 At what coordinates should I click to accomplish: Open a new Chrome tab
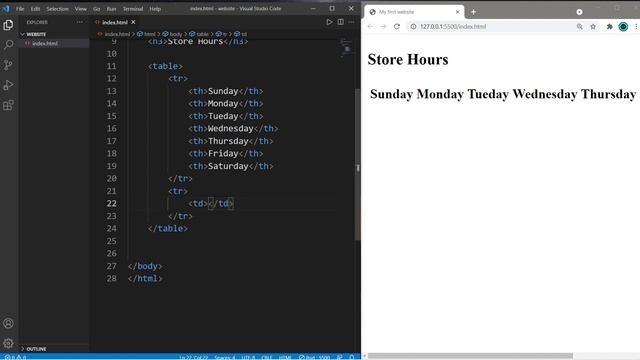click(x=473, y=12)
